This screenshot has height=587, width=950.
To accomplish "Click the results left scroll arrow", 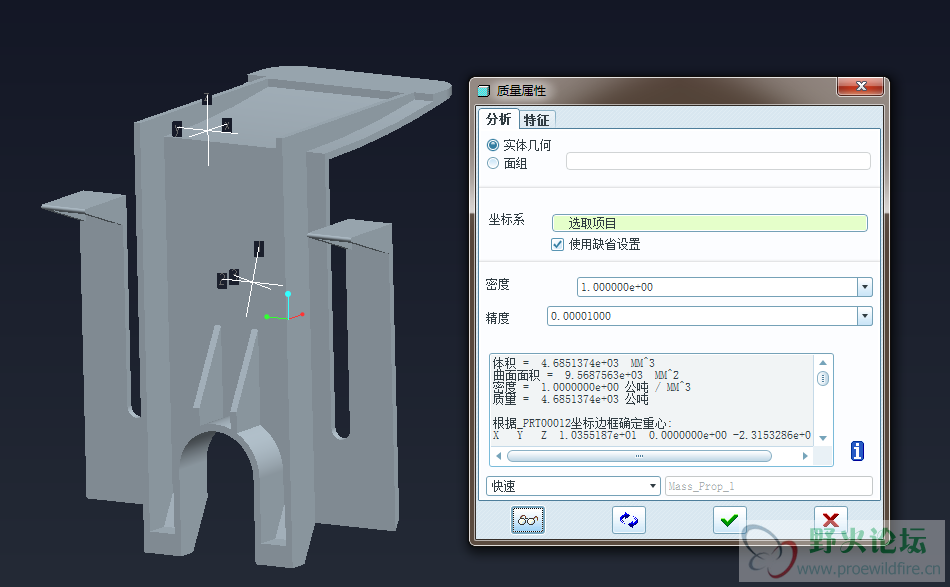I will pyautogui.click(x=499, y=456).
